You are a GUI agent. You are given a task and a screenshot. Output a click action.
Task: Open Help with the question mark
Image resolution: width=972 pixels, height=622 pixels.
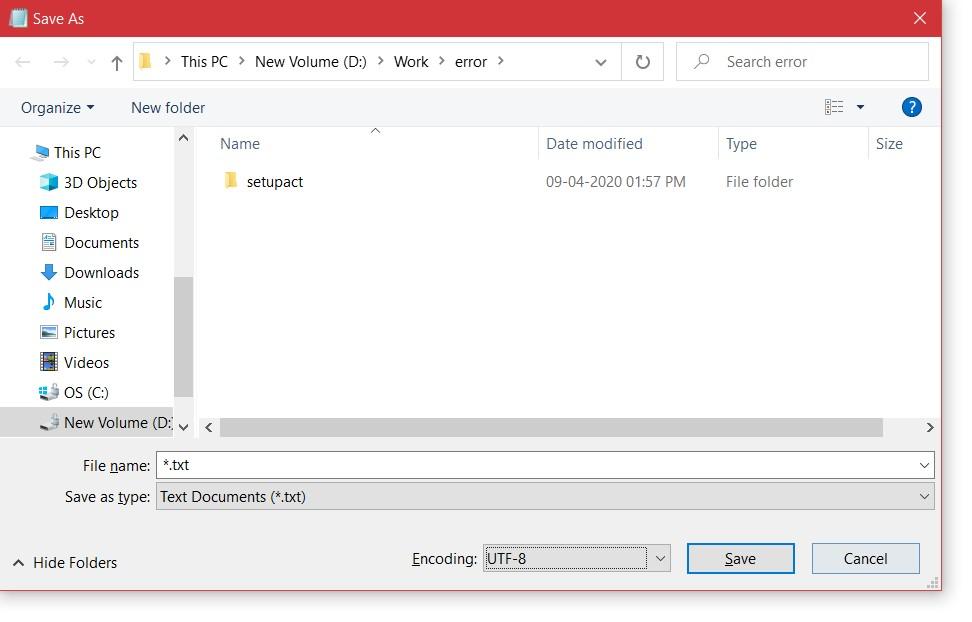[x=911, y=107]
